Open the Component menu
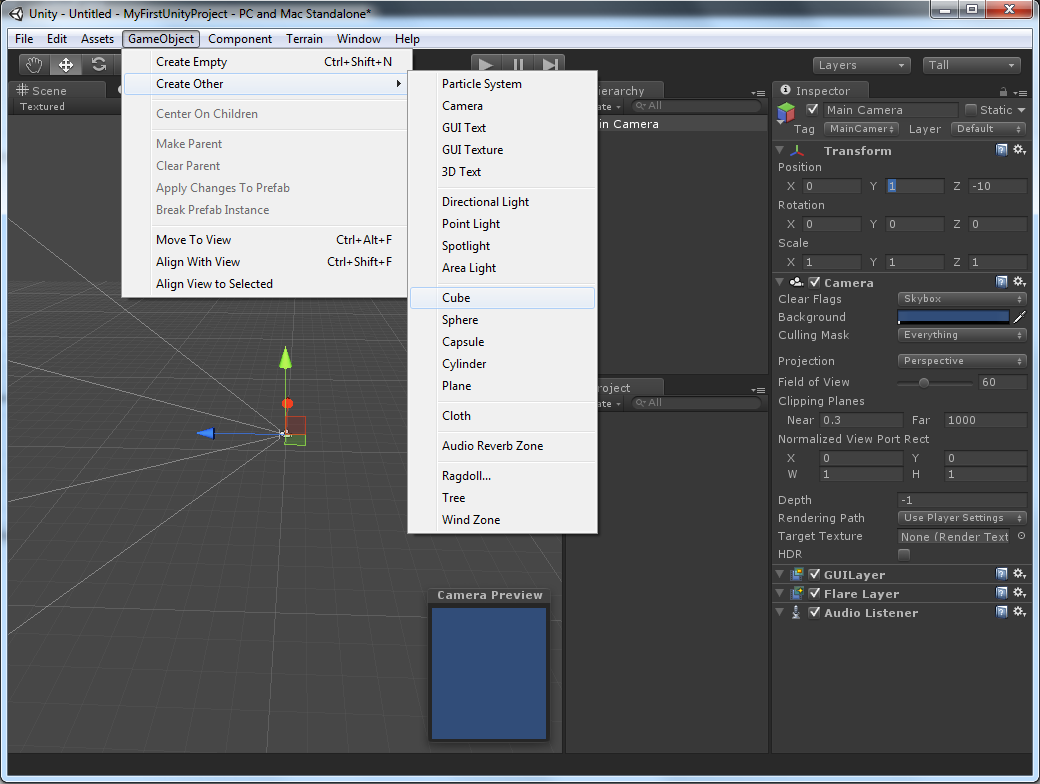Screen dimensions: 1040x784 [239, 38]
